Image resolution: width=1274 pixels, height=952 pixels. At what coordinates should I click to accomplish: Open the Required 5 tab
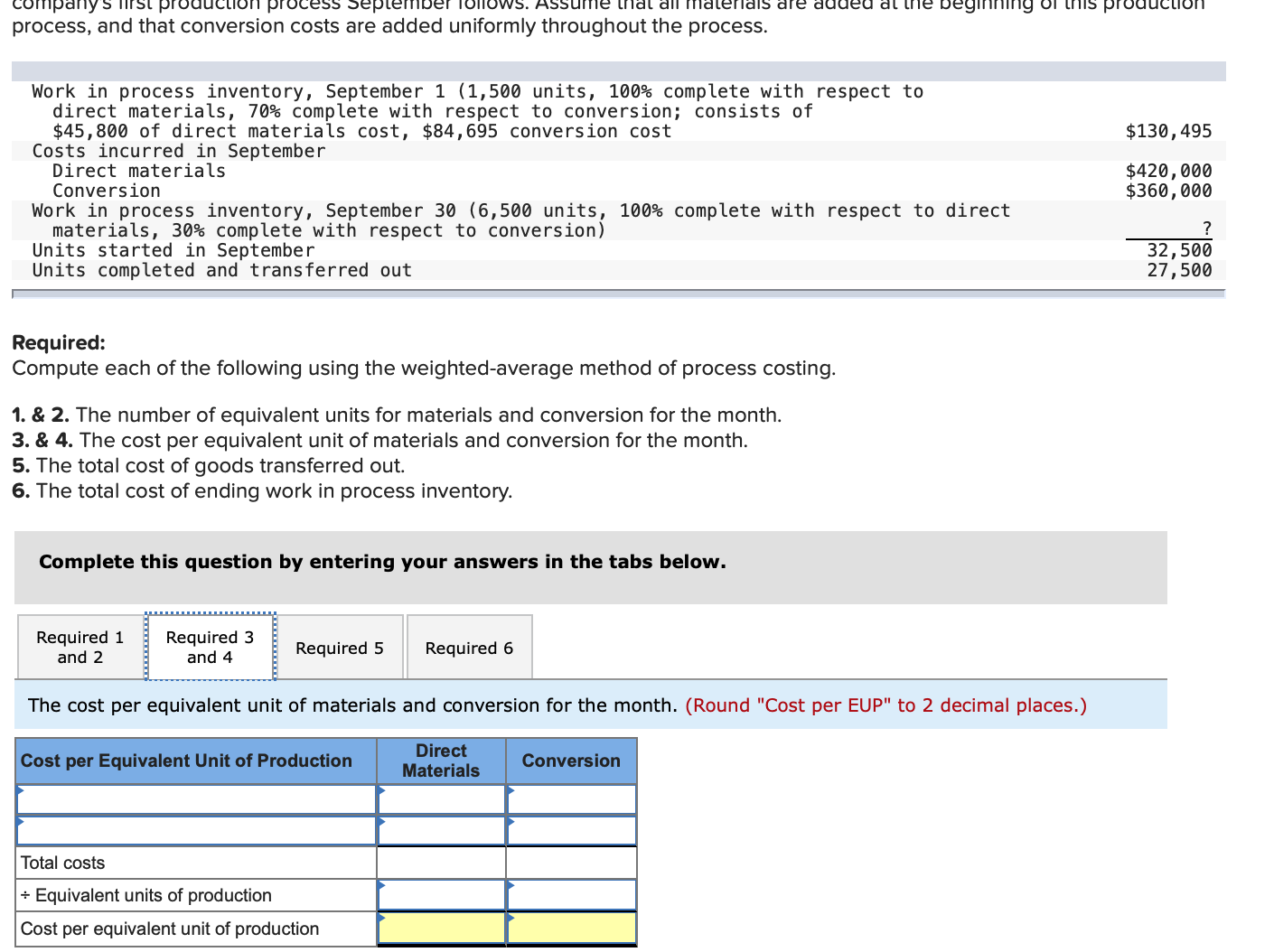tap(340, 647)
